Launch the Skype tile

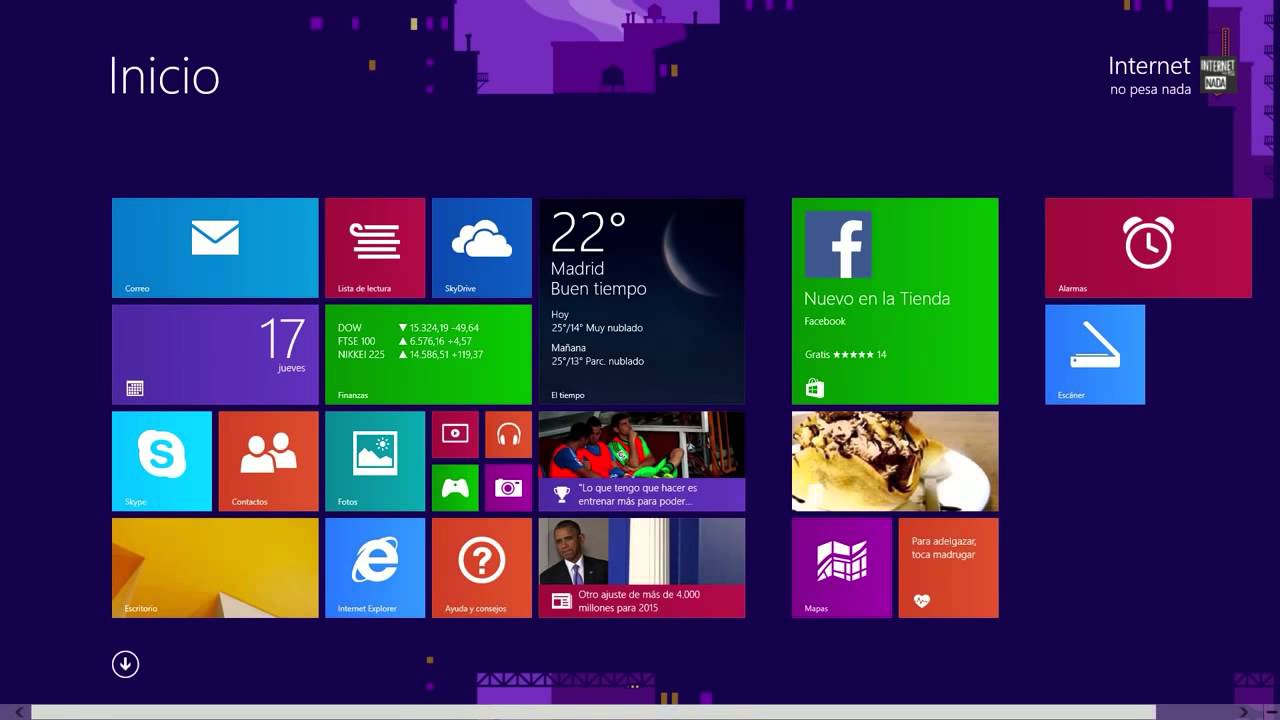pyautogui.click(x=162, y=461)
